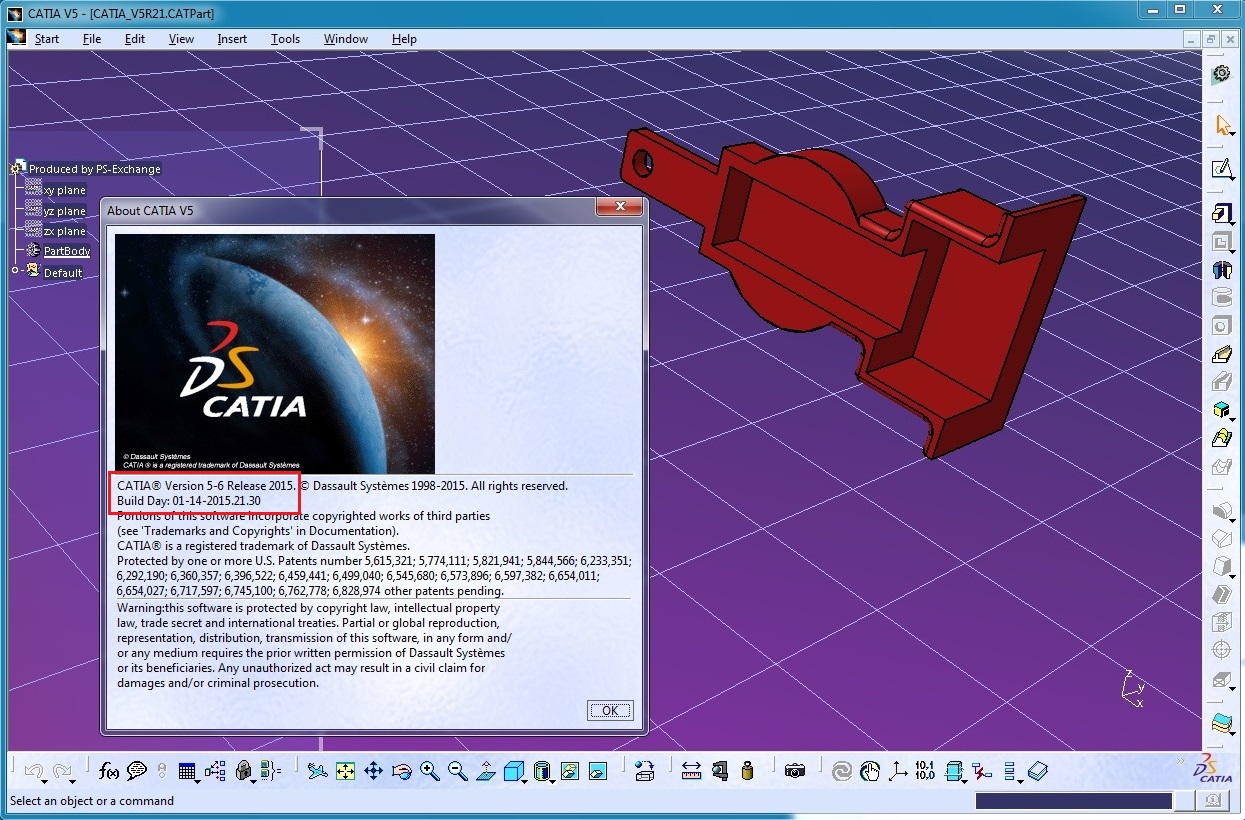The height and width of the screenshot is (820, 1245).
Task: Activate the Pan view tool
Action: pyautogui.click(x=373, y=771)
